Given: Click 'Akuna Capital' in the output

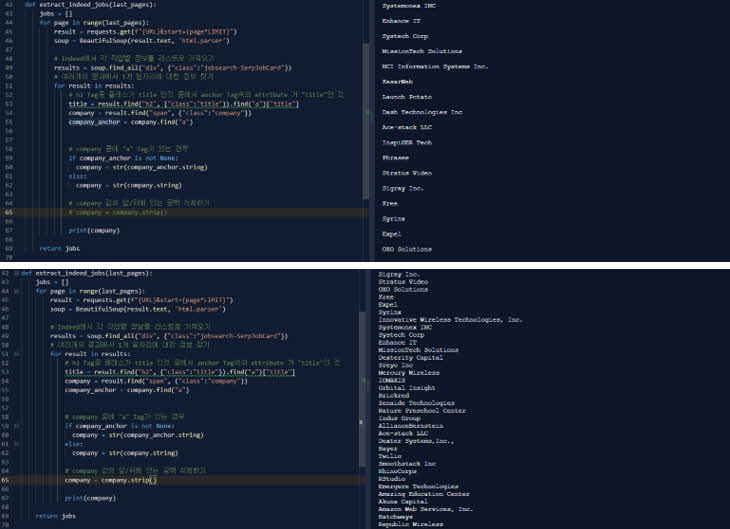Looking at the screenshot, I should 403,502.
